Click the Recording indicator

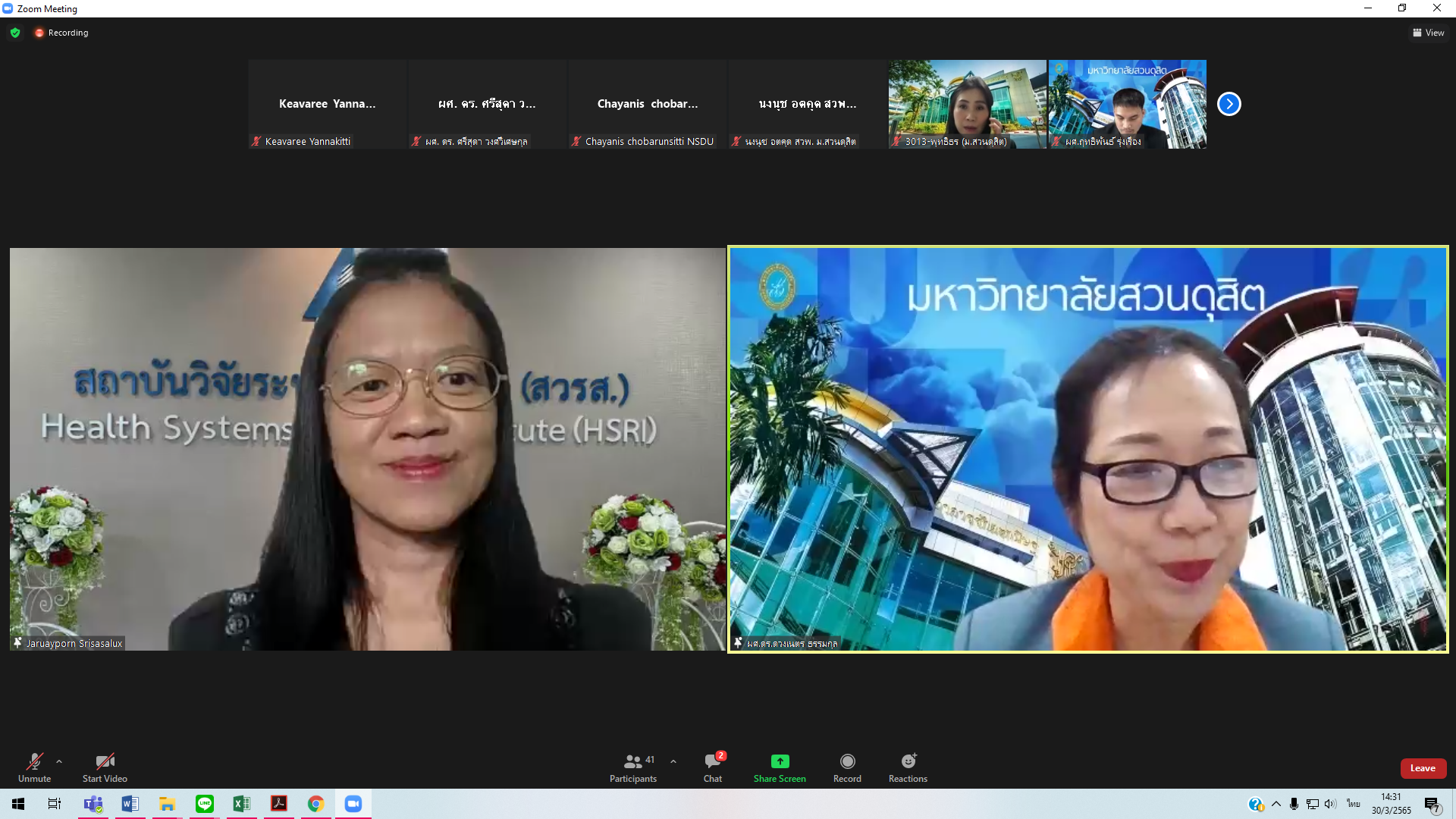[61, 33]
